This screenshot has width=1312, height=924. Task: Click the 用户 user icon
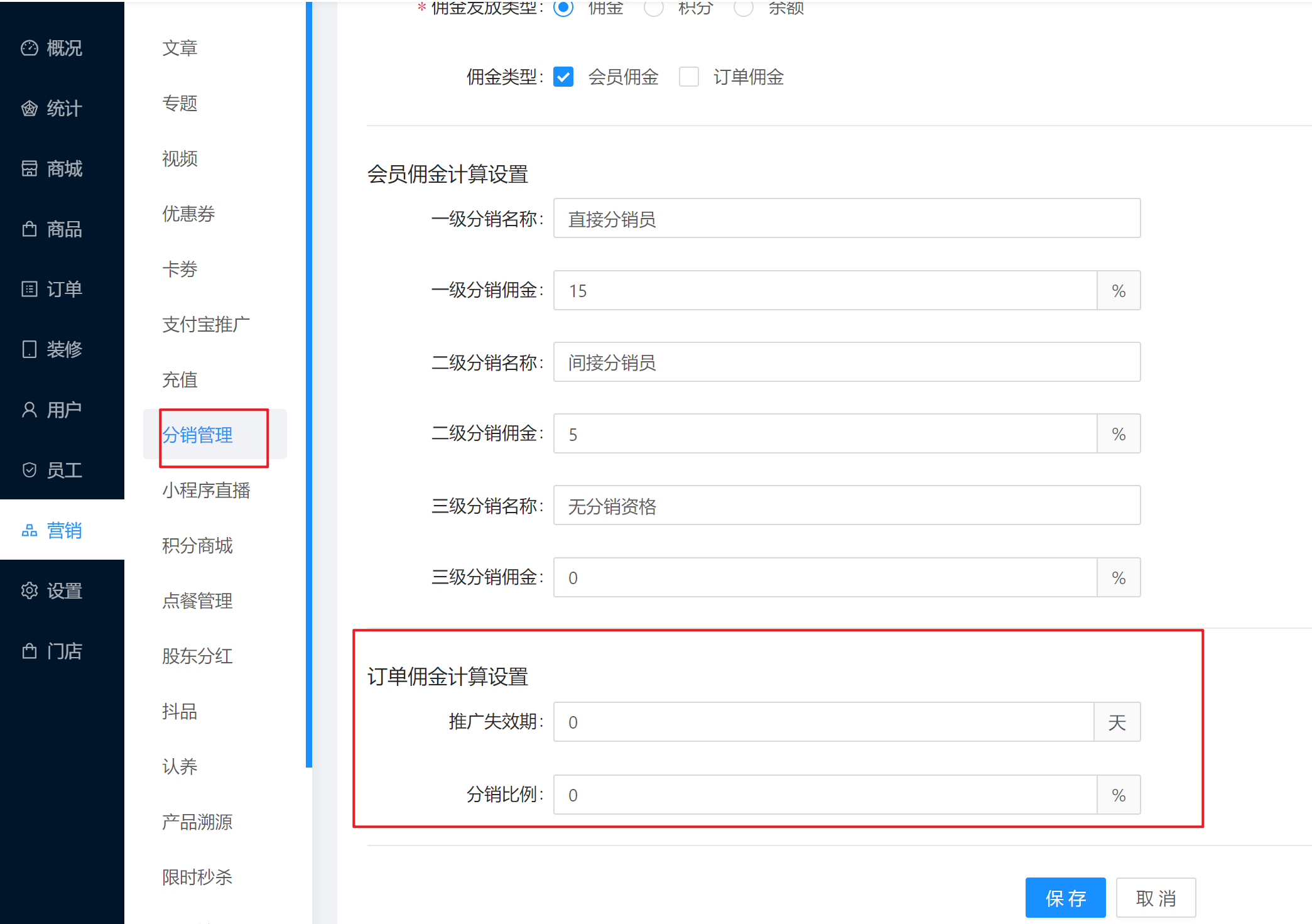click(29, 410)
